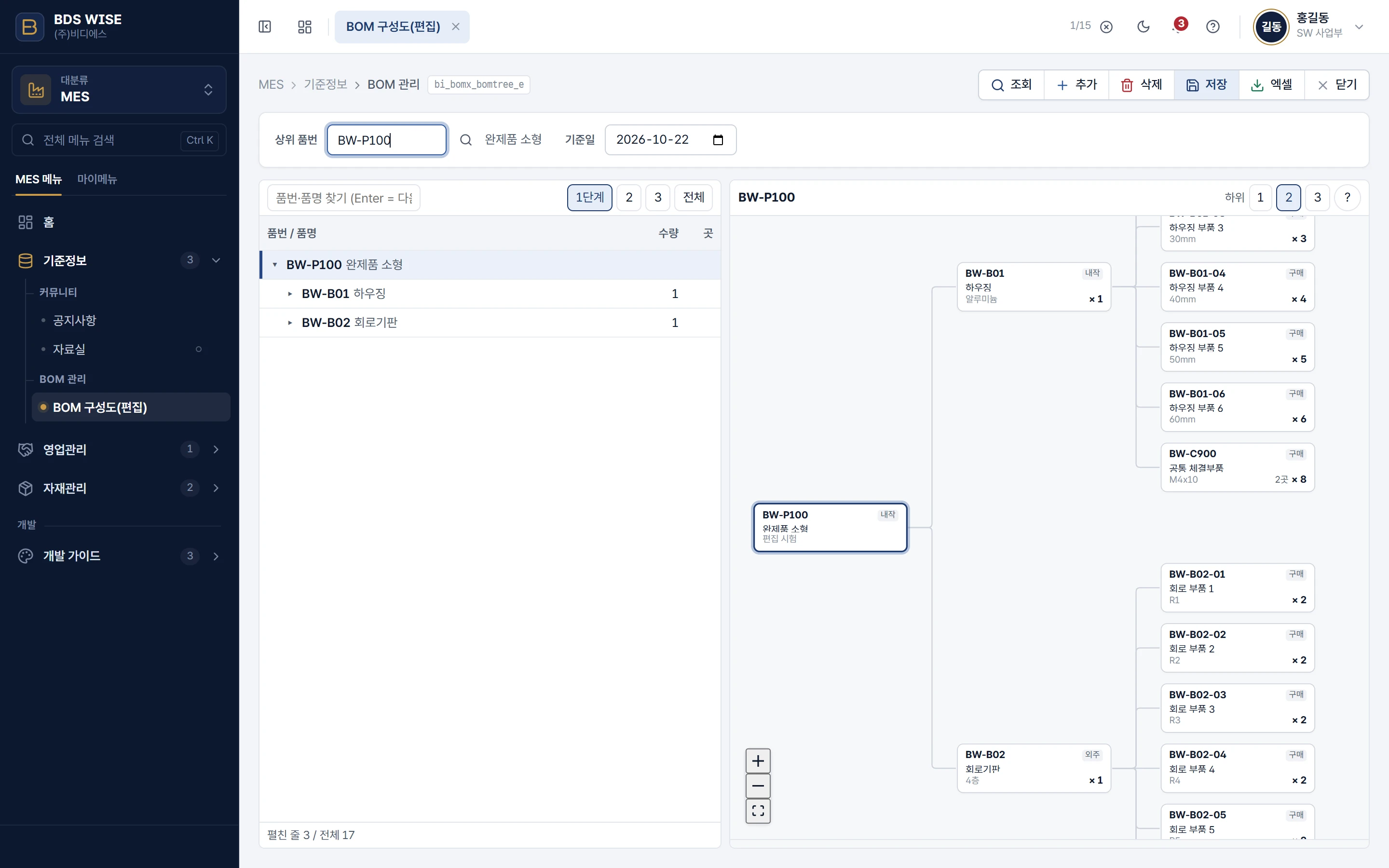Search part number magnifier icon
Image resolution: width=1389 pixels, height=868 pixels.
click(465, 139)
